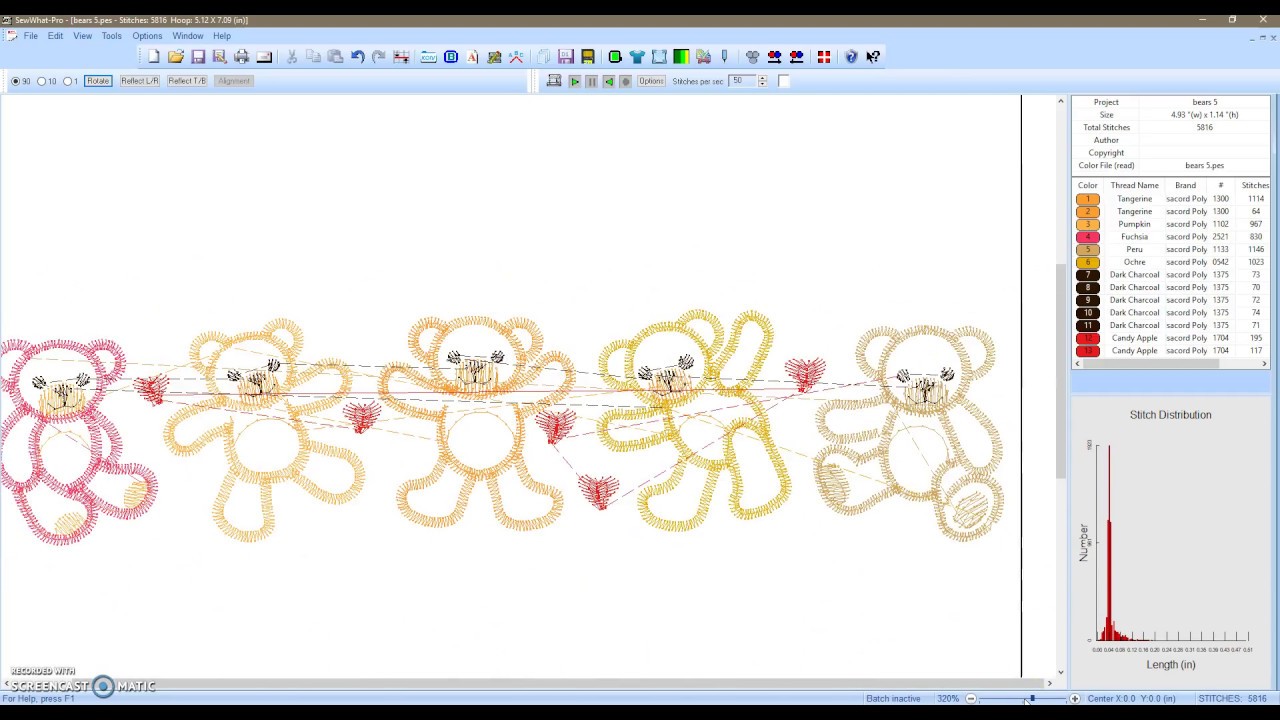Stop the stitch simulation
This screenshot has height=720, width=1280.
pyautogui.click(x=626, y=81)
